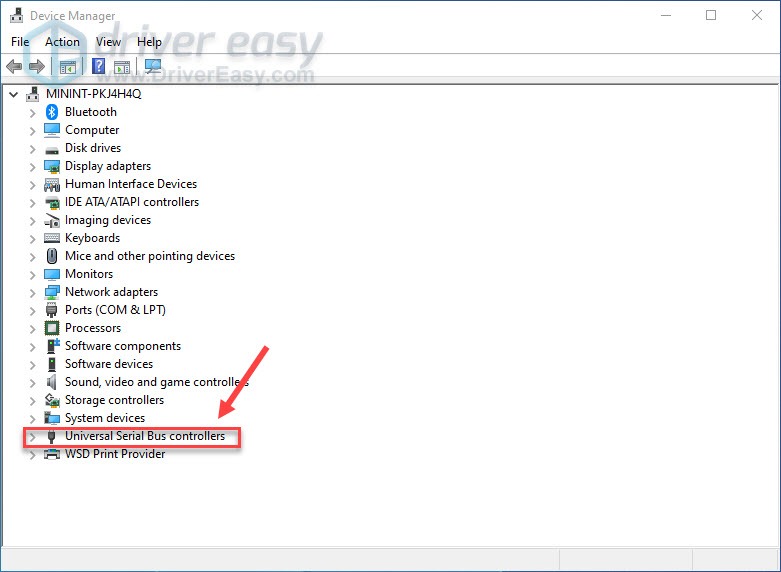Select Mice and other pointing devices label

150,256
